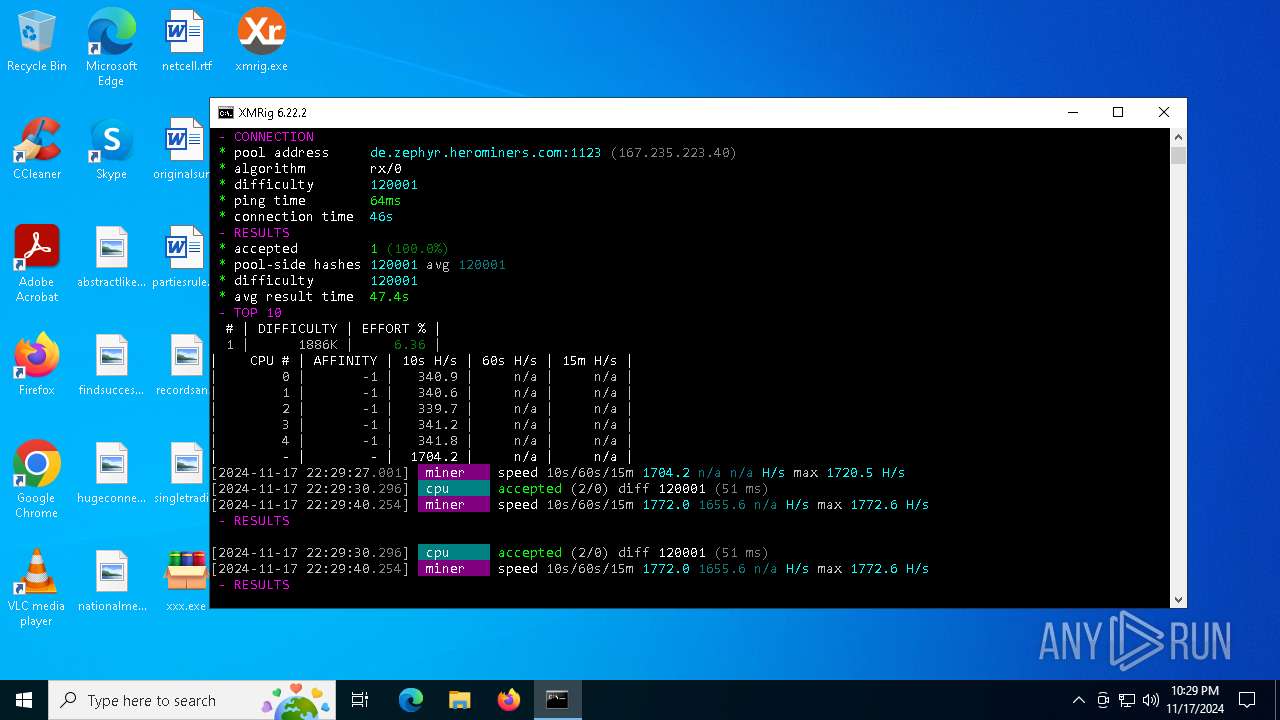1280x720 pixels.
Task: Open Google Chrome desktop shortcut
Action: (37, 480)
